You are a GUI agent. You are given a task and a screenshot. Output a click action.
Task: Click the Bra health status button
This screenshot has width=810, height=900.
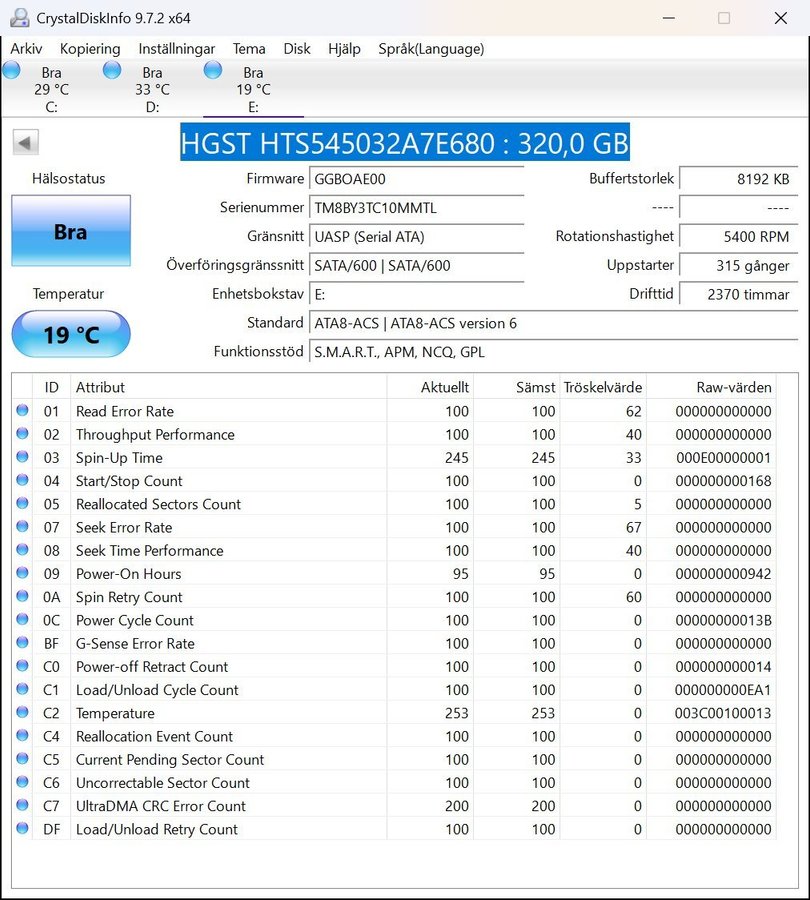click(x=71, y=232)
